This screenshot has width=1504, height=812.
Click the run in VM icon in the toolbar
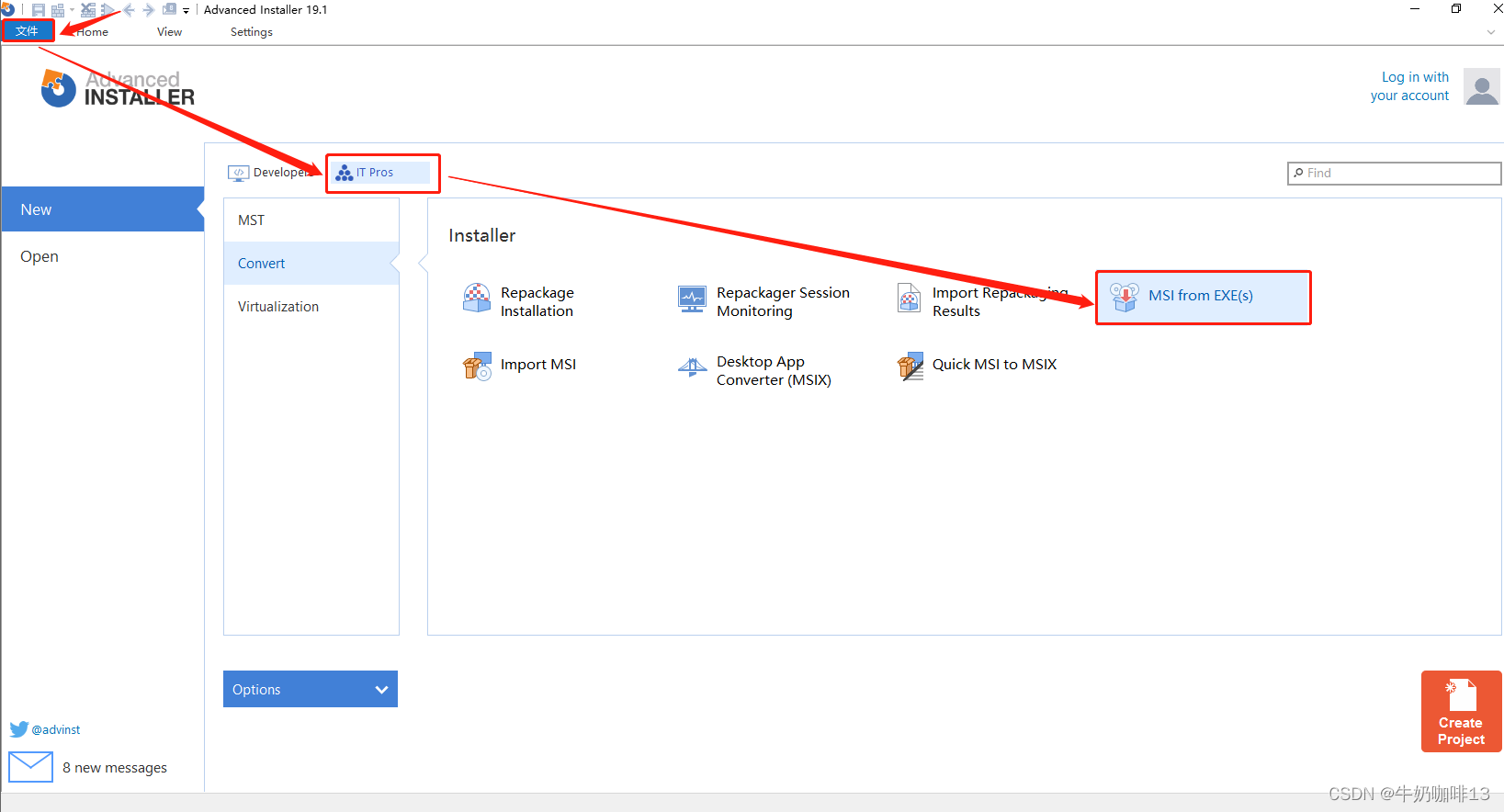coord(169,10)
